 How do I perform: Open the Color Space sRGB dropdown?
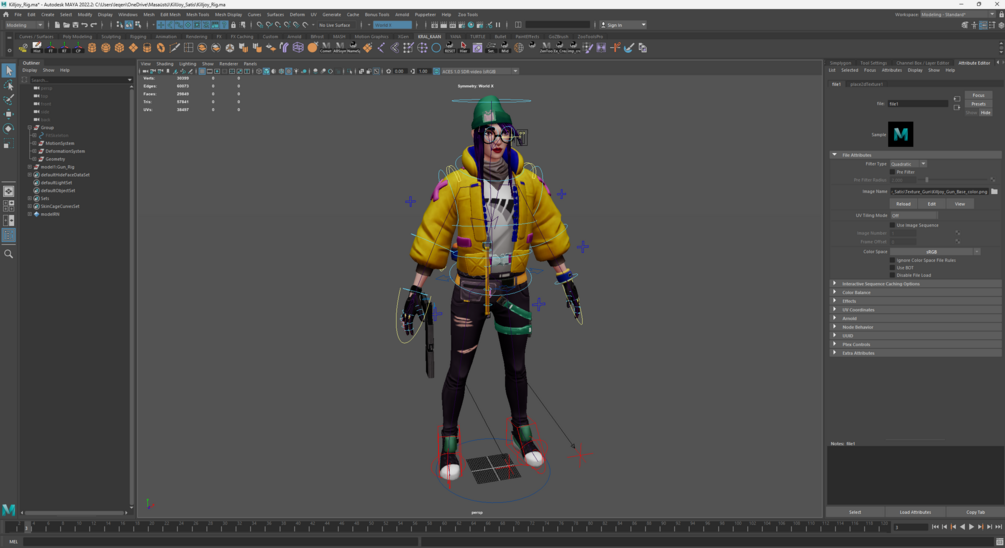(934, 252)
